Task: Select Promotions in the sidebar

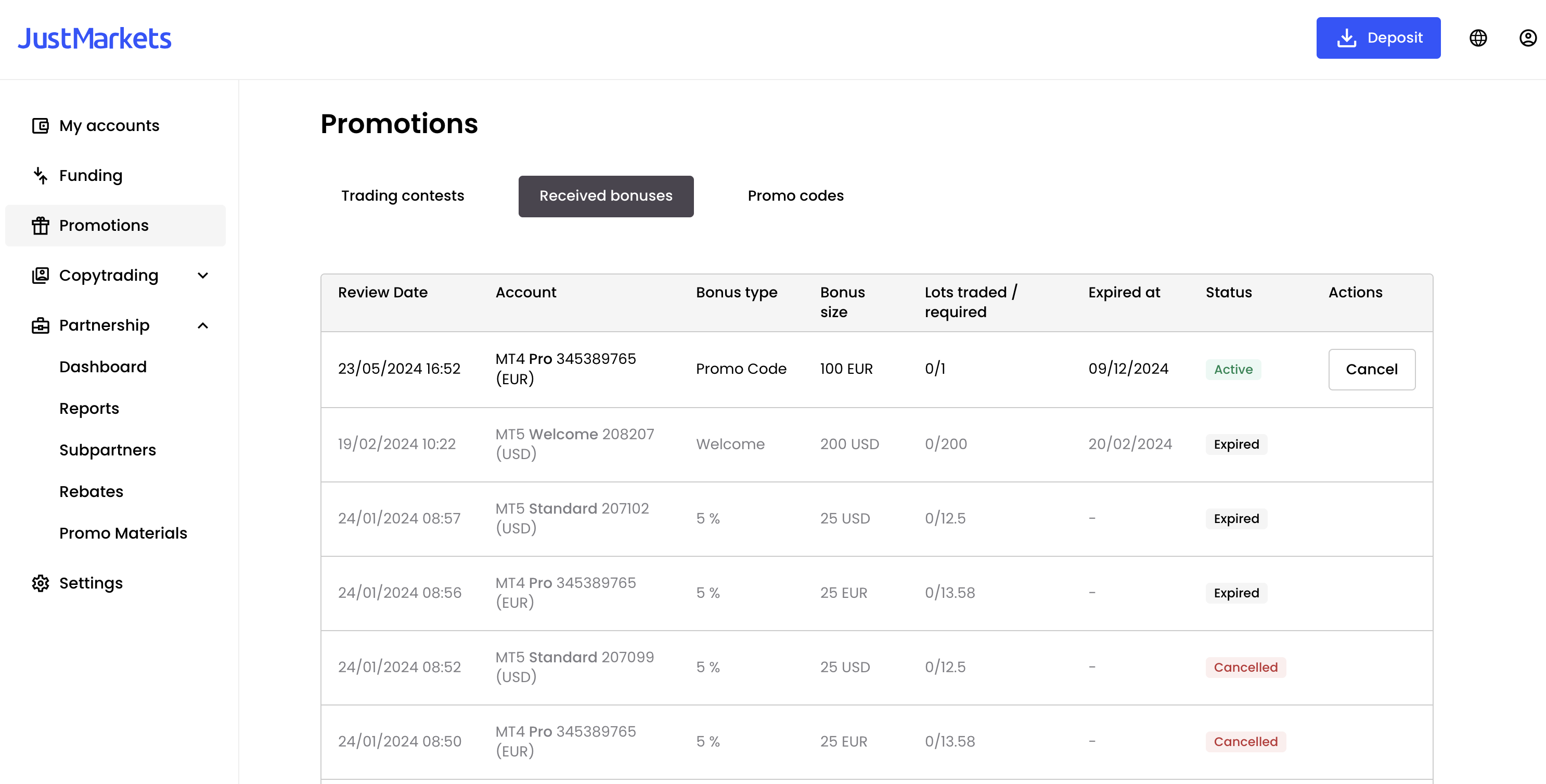Action: coord(115,226)
